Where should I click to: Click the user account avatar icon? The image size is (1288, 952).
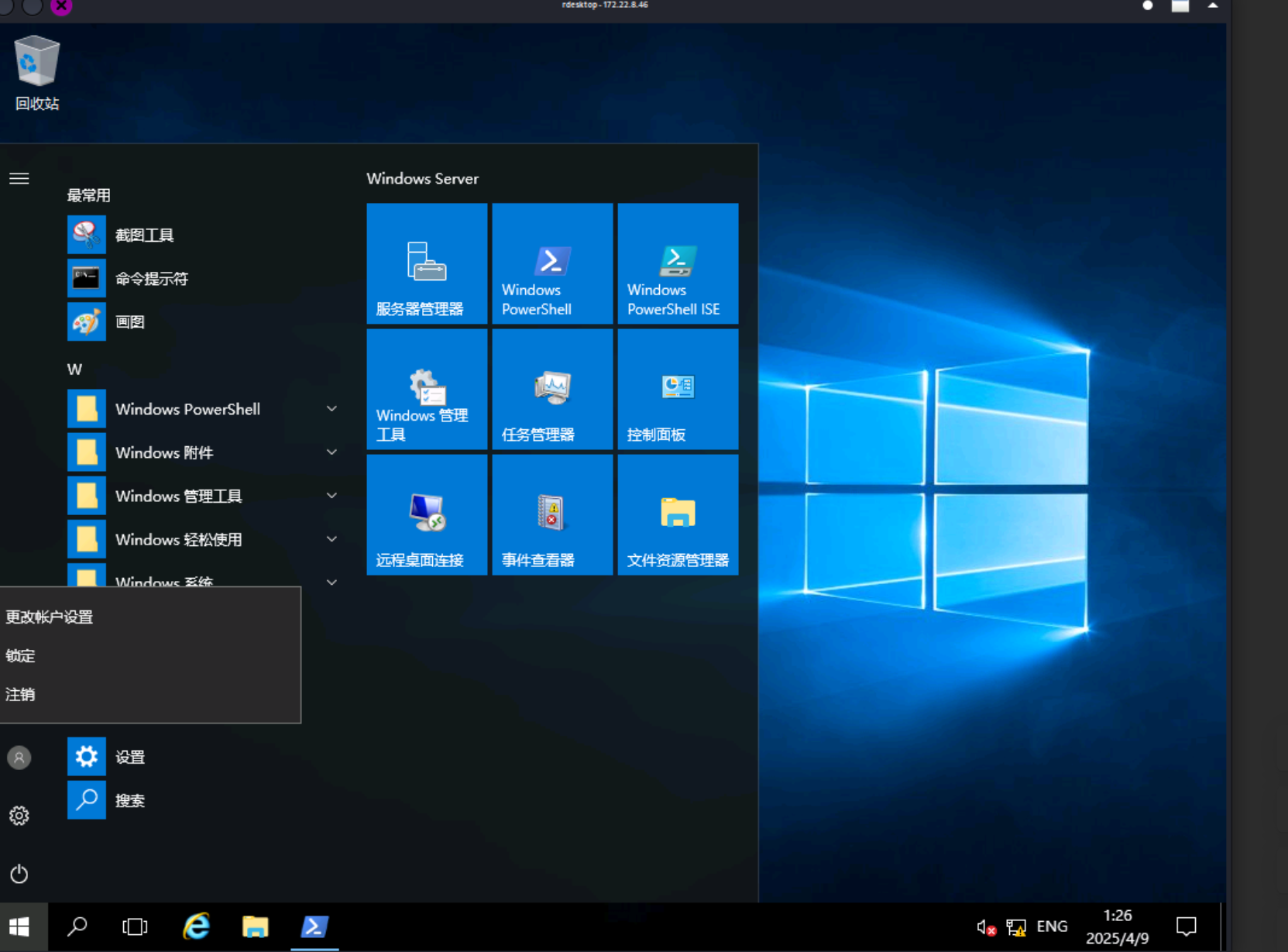(x=19, y=757)
